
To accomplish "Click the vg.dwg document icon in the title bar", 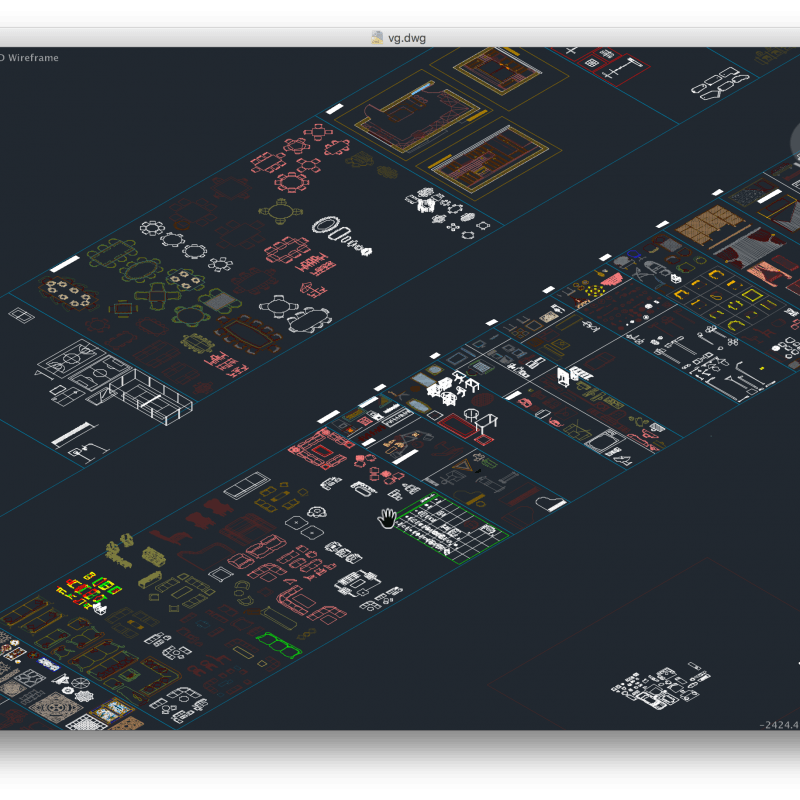I will point(377,36).
